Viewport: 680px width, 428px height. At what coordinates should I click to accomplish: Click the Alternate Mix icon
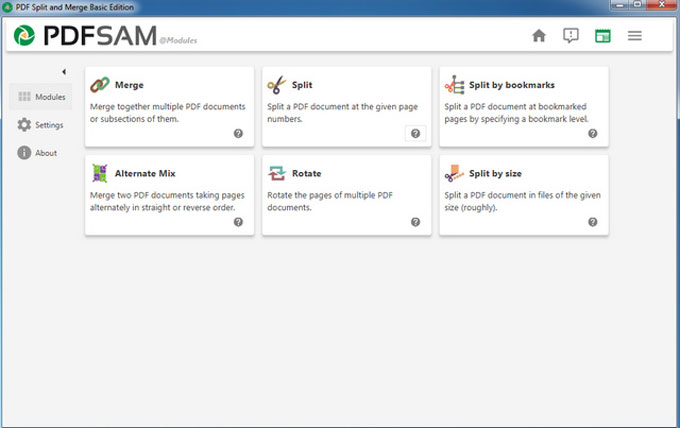(x=100, y=173)
